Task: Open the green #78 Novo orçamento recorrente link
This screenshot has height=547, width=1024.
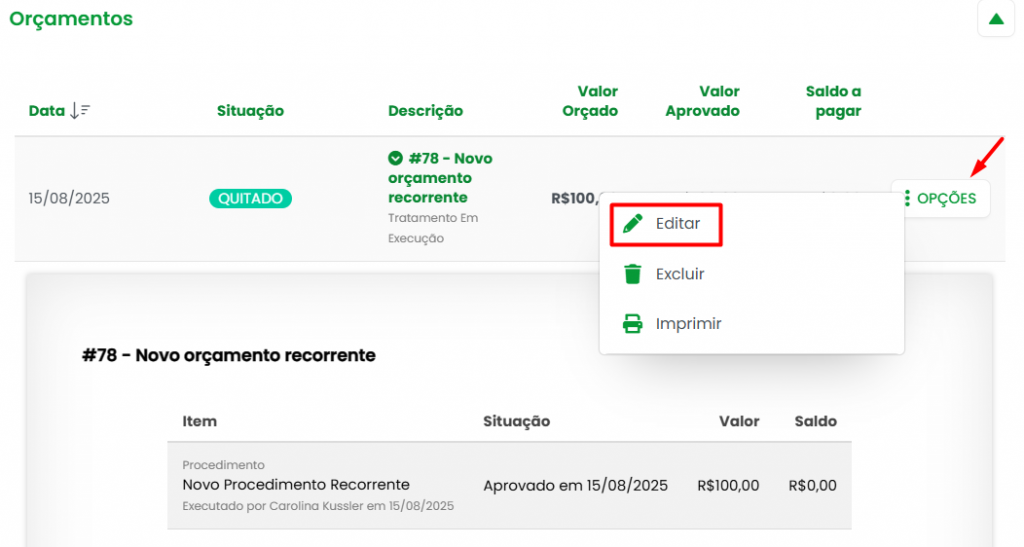Action: (x=440, y=178)
